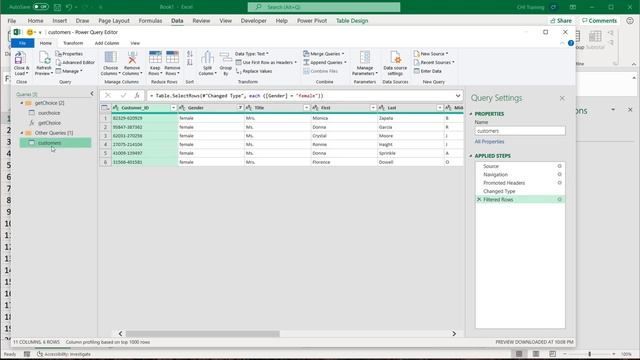Click Replace Values

254,71
